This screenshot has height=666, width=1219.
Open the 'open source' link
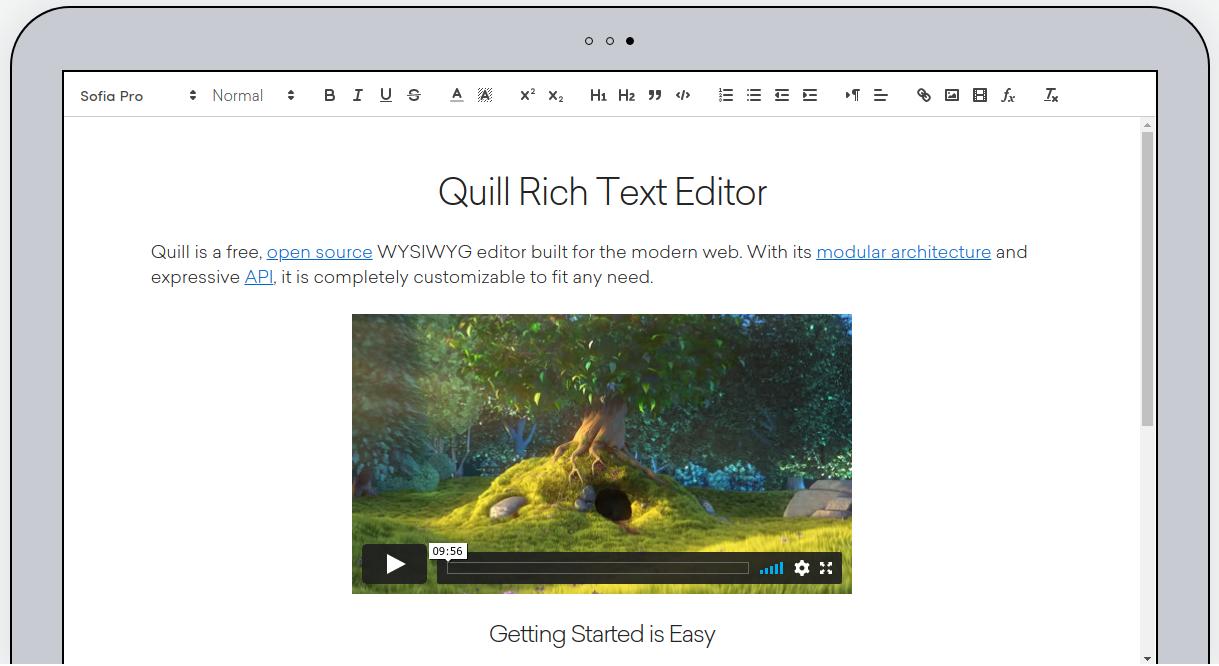[x=319, y=252]
